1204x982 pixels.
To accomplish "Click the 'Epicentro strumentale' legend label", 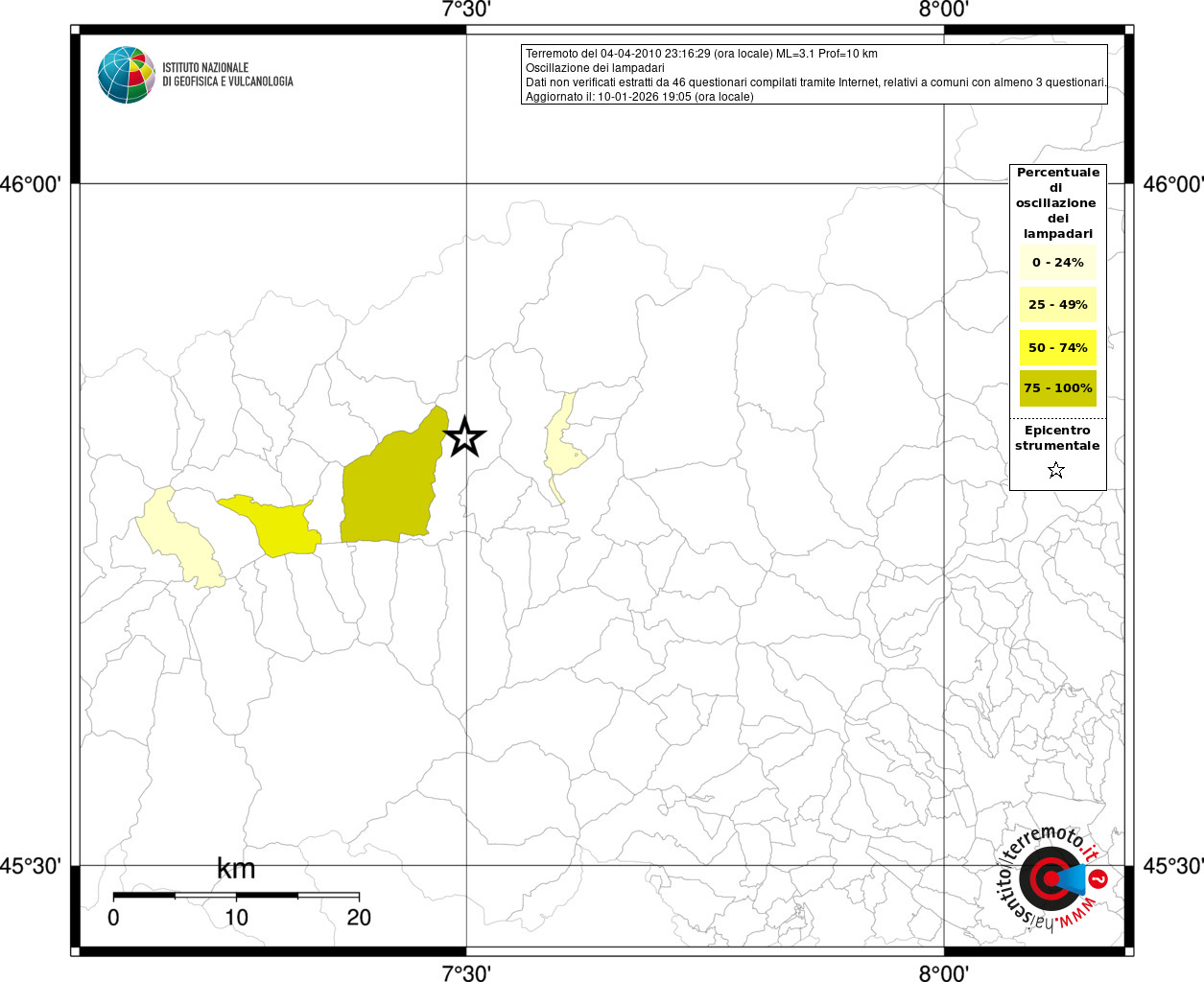I will tap(1057, 438).
